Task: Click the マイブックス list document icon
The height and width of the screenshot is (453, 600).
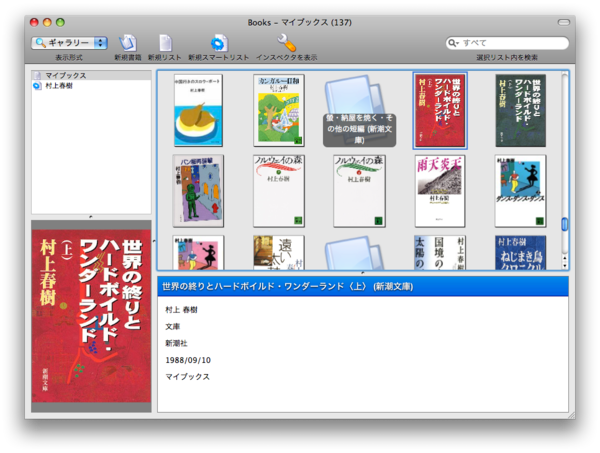Action: pyautogui.click(x=37, y=75)
